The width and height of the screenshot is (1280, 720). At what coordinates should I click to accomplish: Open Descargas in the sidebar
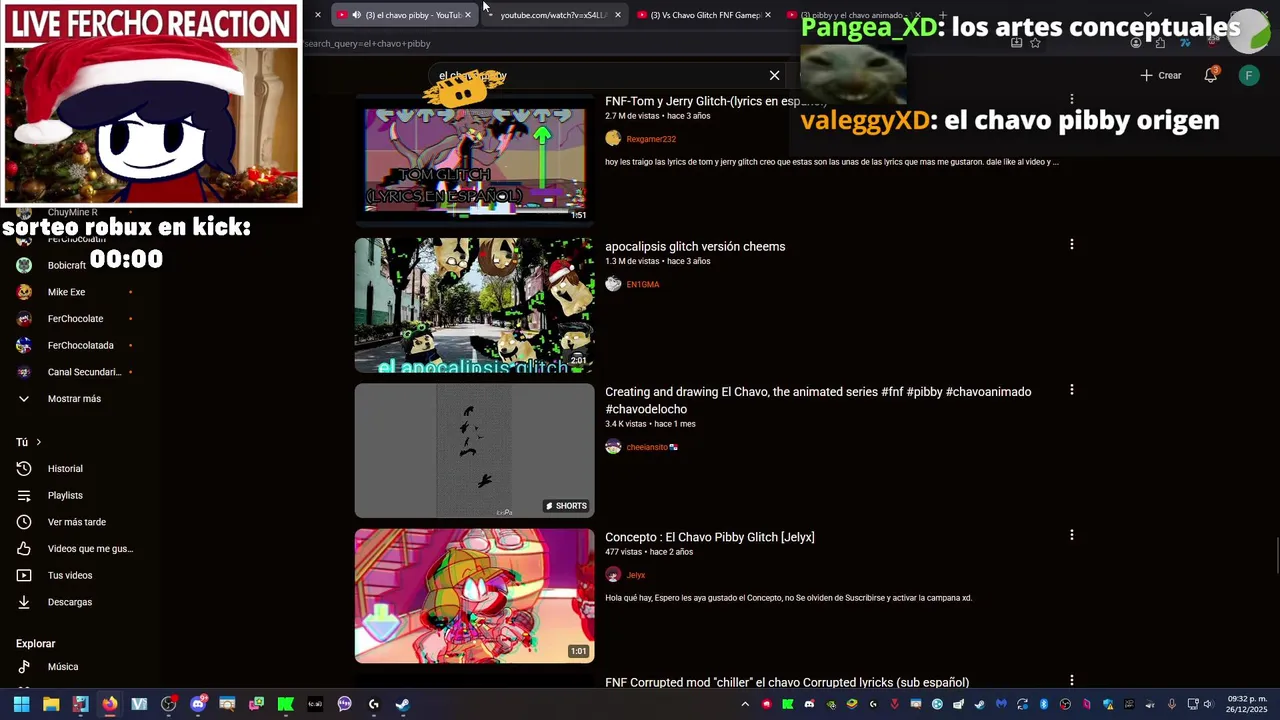coord(70,602)
